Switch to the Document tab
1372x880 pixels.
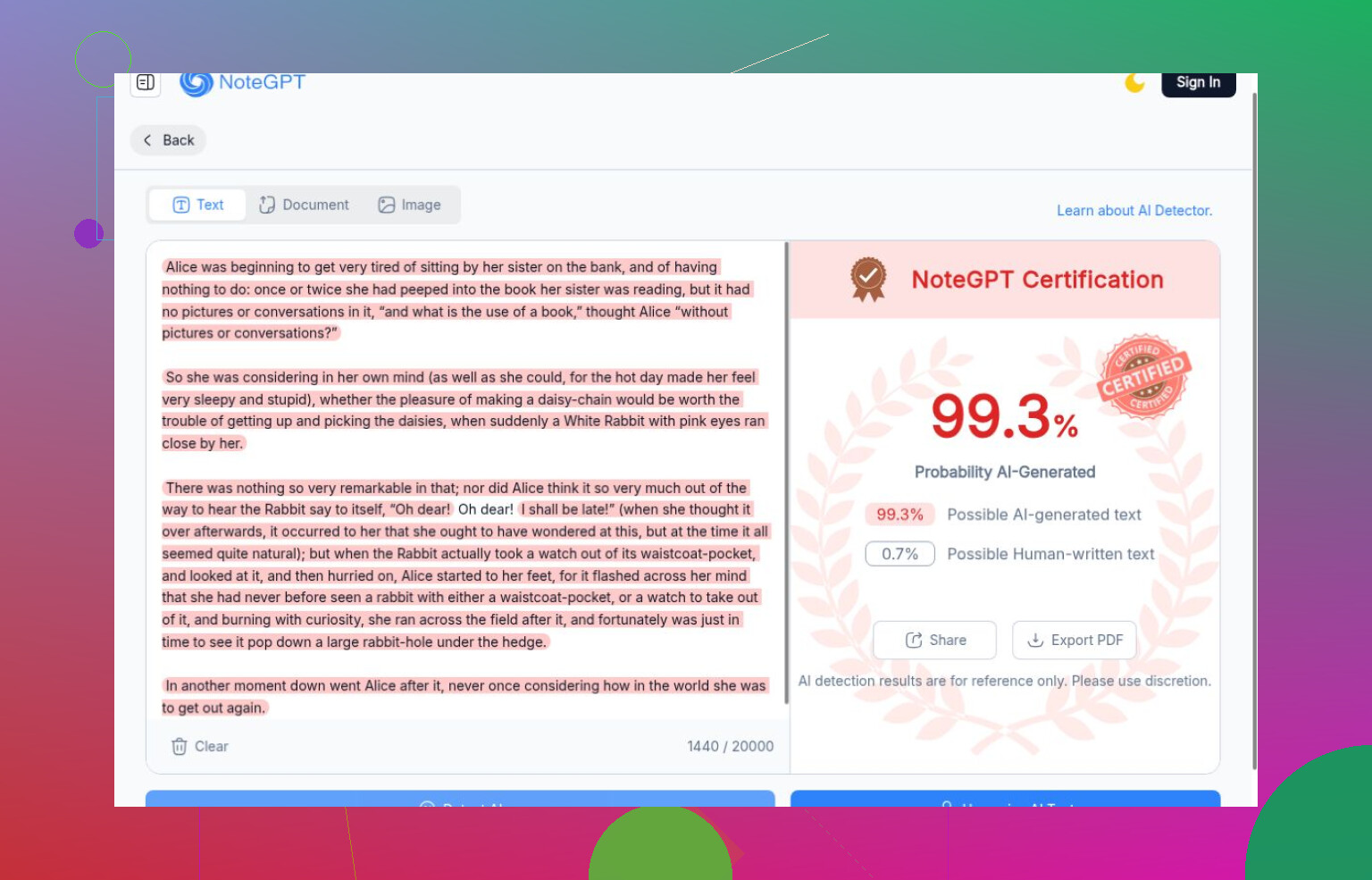pos(304,205)
